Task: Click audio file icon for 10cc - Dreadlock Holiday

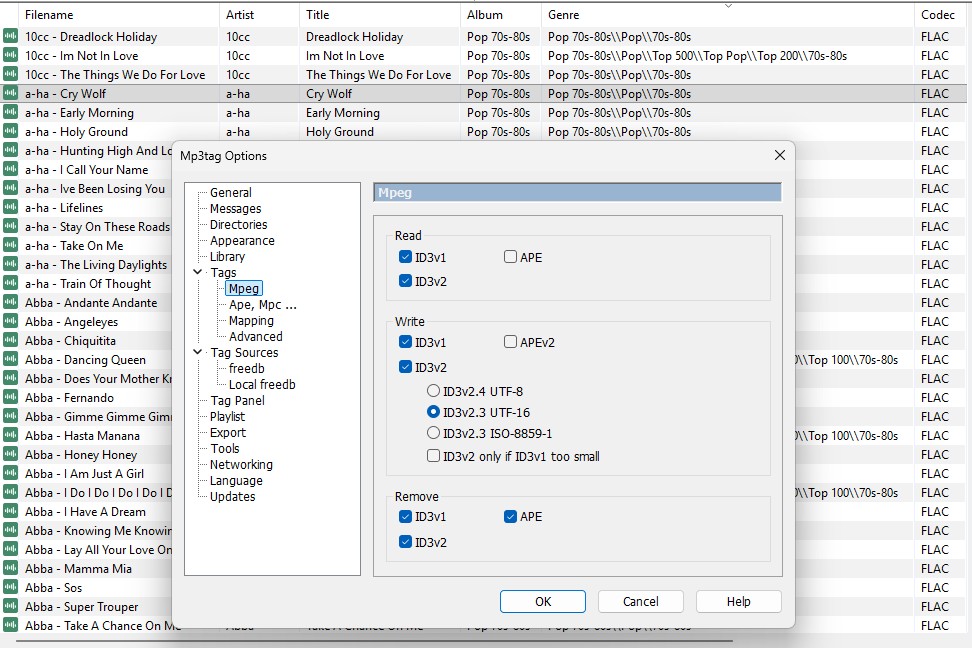Action: click(11, 37)
